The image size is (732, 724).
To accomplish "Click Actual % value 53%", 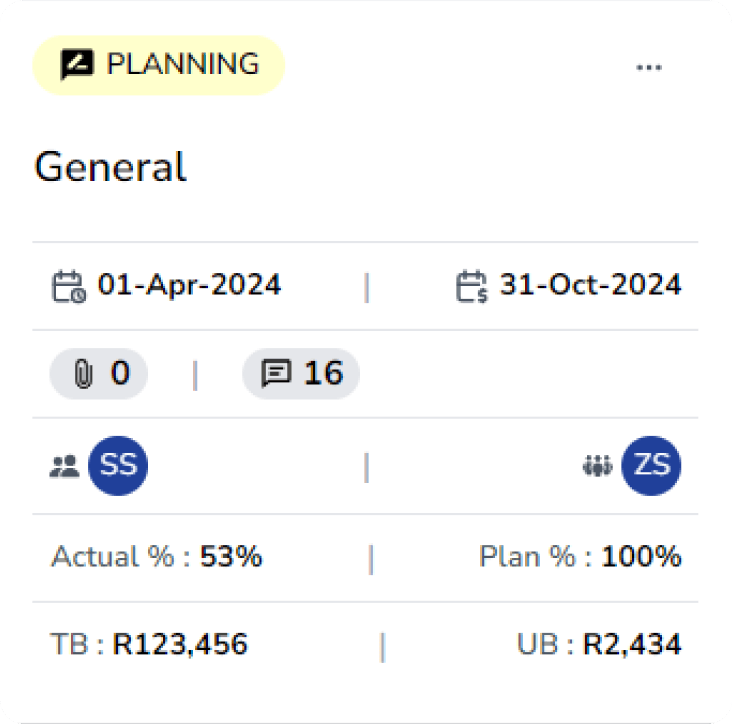I will [231, 557].
